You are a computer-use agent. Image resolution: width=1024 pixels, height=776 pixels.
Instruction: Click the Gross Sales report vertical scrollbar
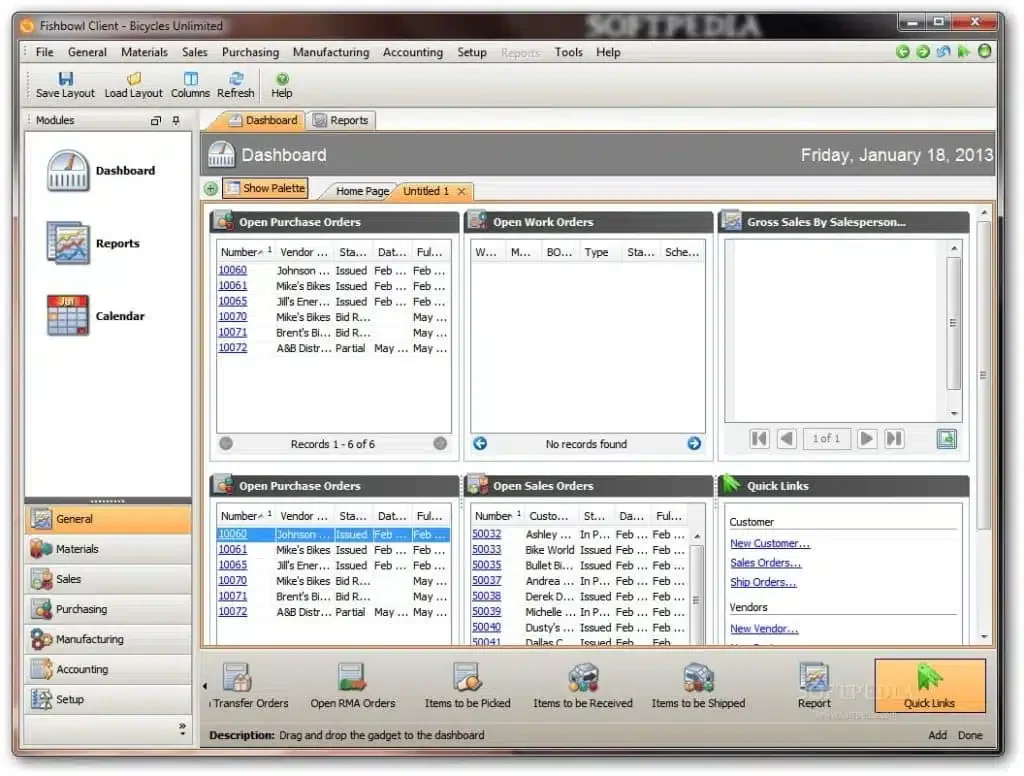pos(953,323)
